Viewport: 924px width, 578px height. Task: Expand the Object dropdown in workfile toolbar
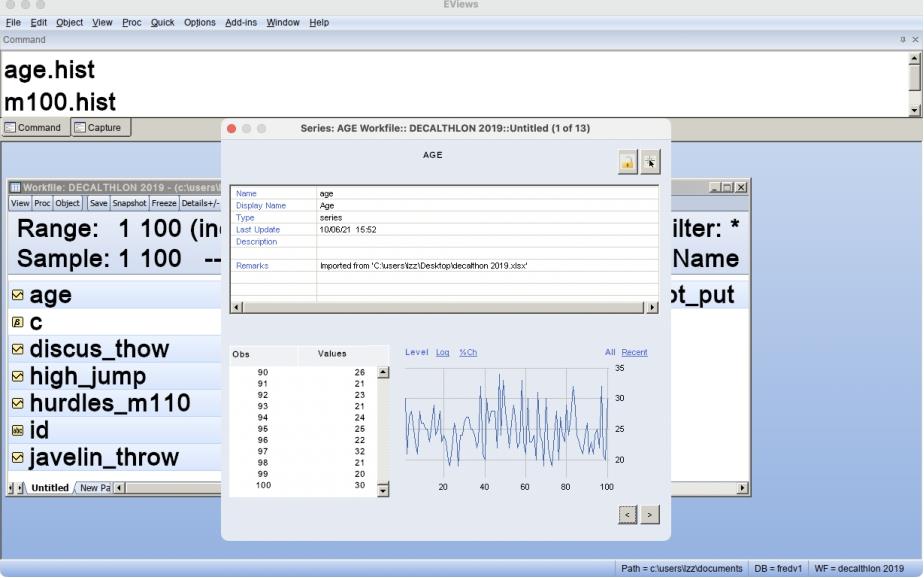tap(67, 203)
